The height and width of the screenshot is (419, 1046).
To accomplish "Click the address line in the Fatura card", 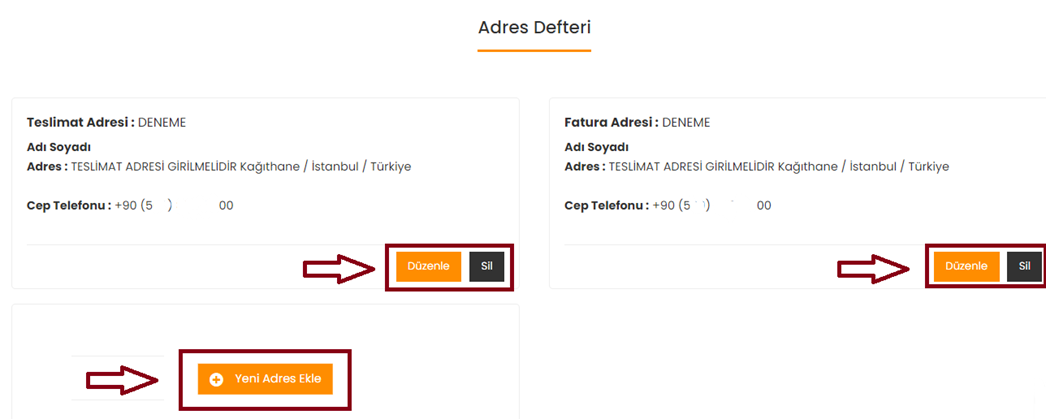I will pyautogui.click(x=756, y=167).
